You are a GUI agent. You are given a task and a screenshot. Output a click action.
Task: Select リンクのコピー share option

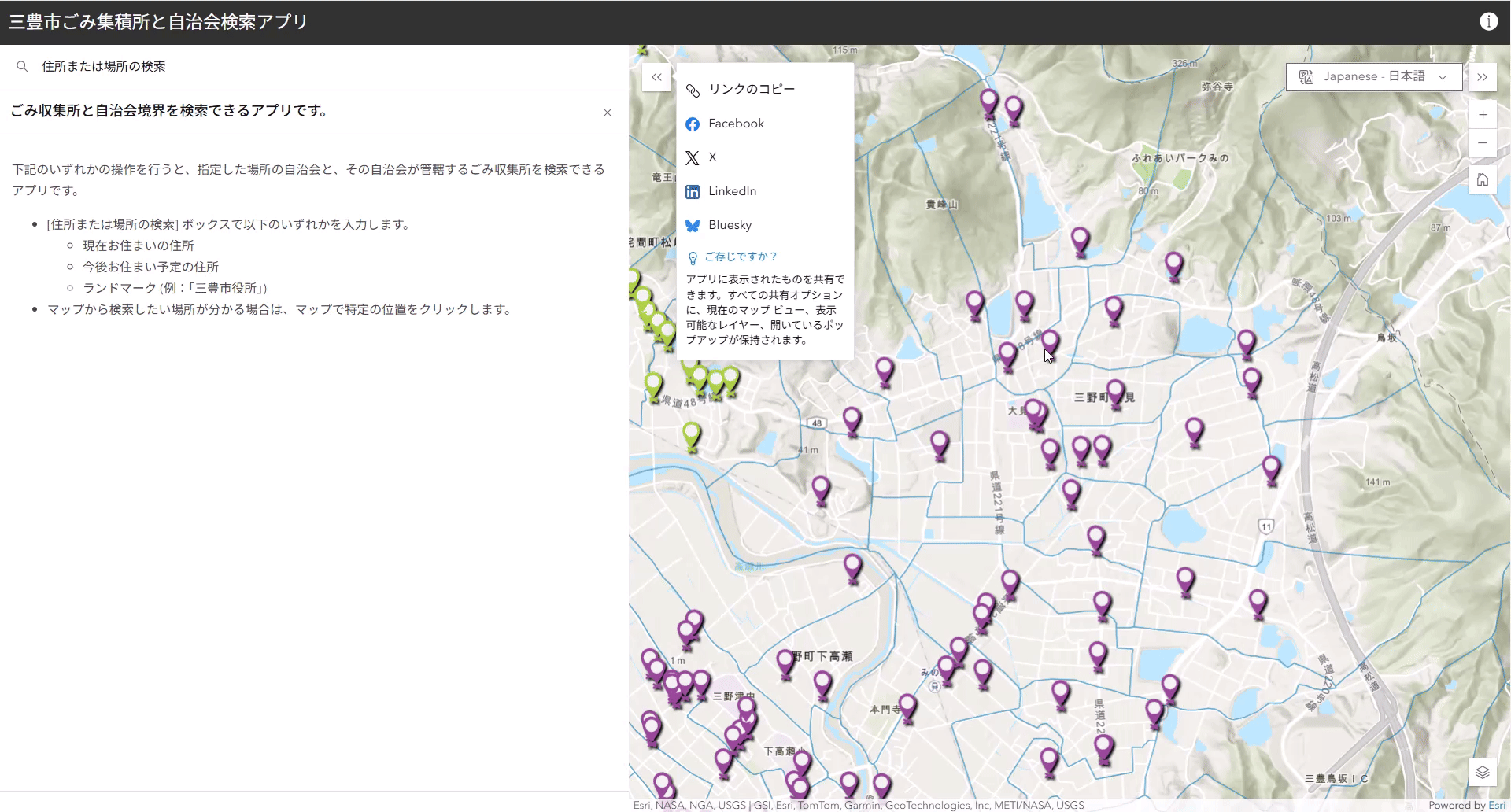point(765,90)
